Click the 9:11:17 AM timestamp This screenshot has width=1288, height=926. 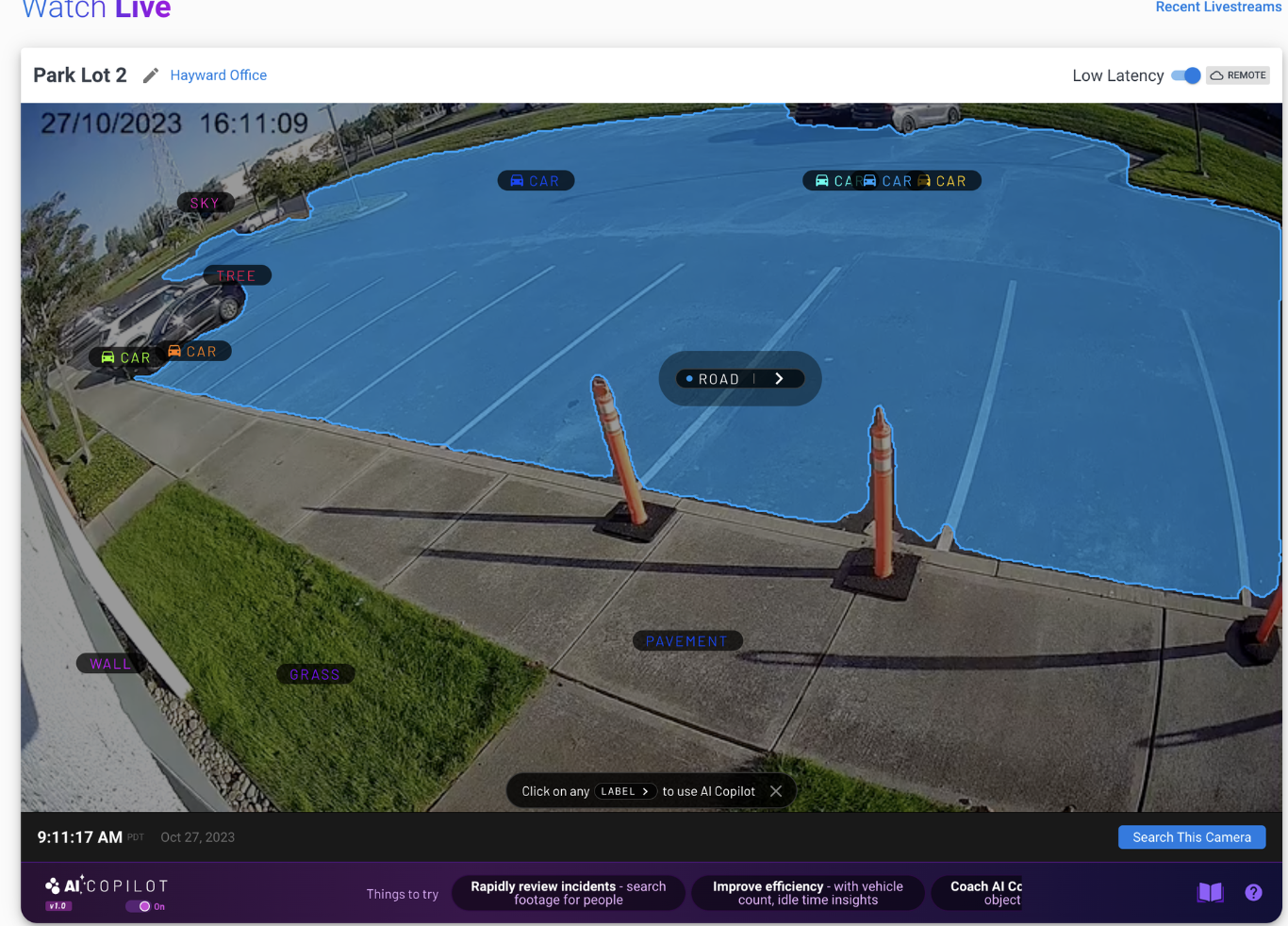(x=80, y=837)
